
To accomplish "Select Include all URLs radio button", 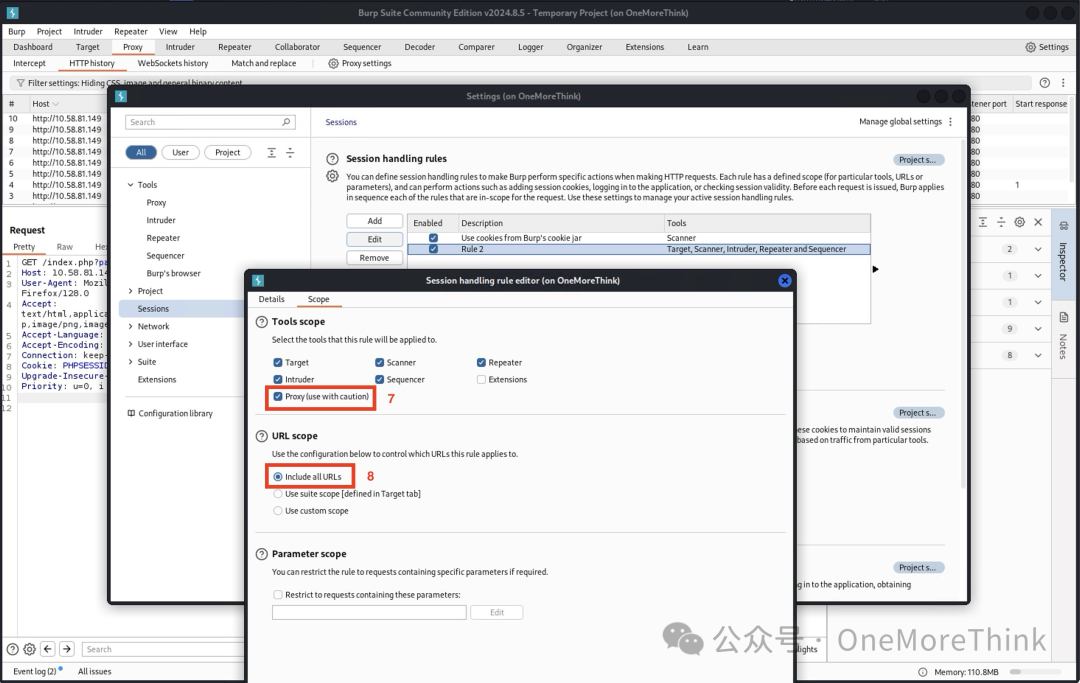I will pyautogui.click(x=278, y=476).
